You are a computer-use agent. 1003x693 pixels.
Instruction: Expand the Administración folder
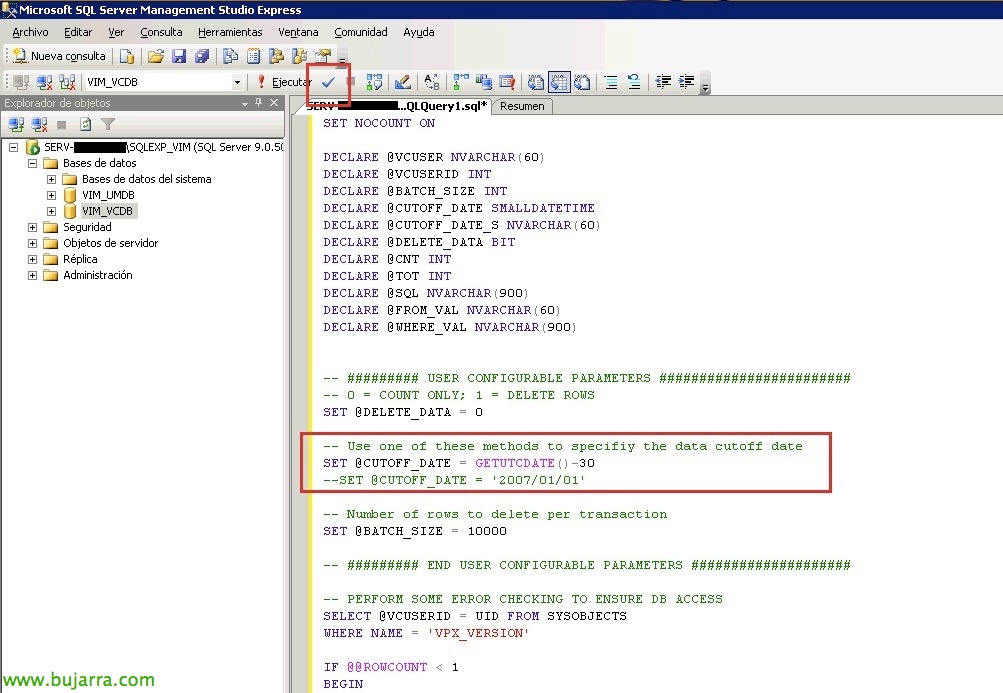coord(33,275)
